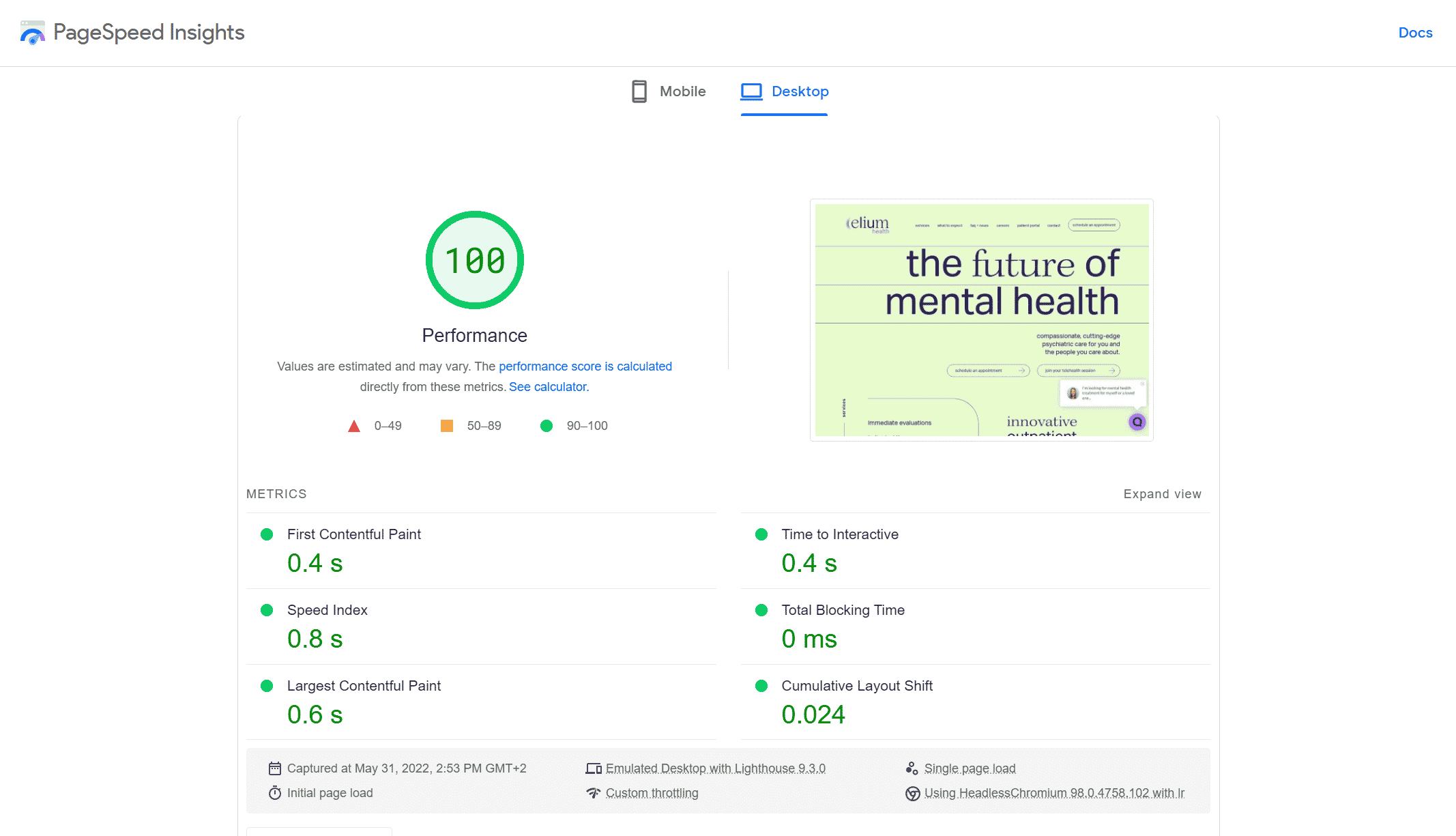Viewport: 1456px width, 836px height.
Task: Click the Chromium browser icon
Action: tap(912, 794)
